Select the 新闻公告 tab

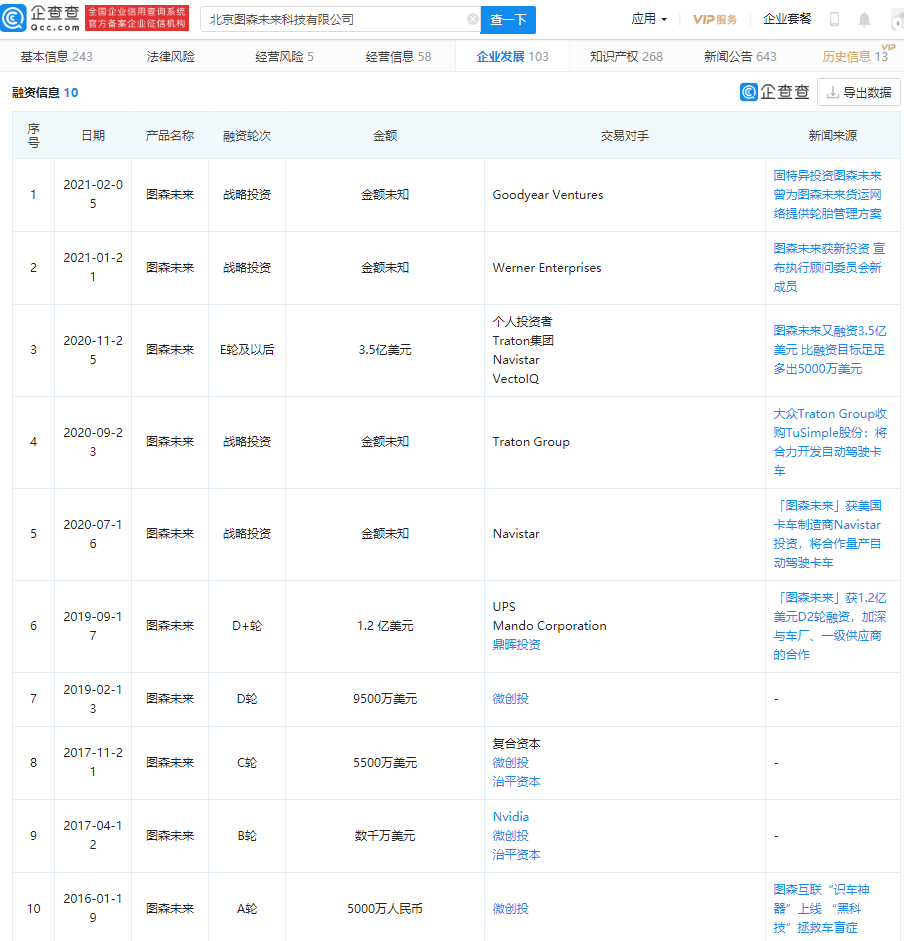(731, 57)
